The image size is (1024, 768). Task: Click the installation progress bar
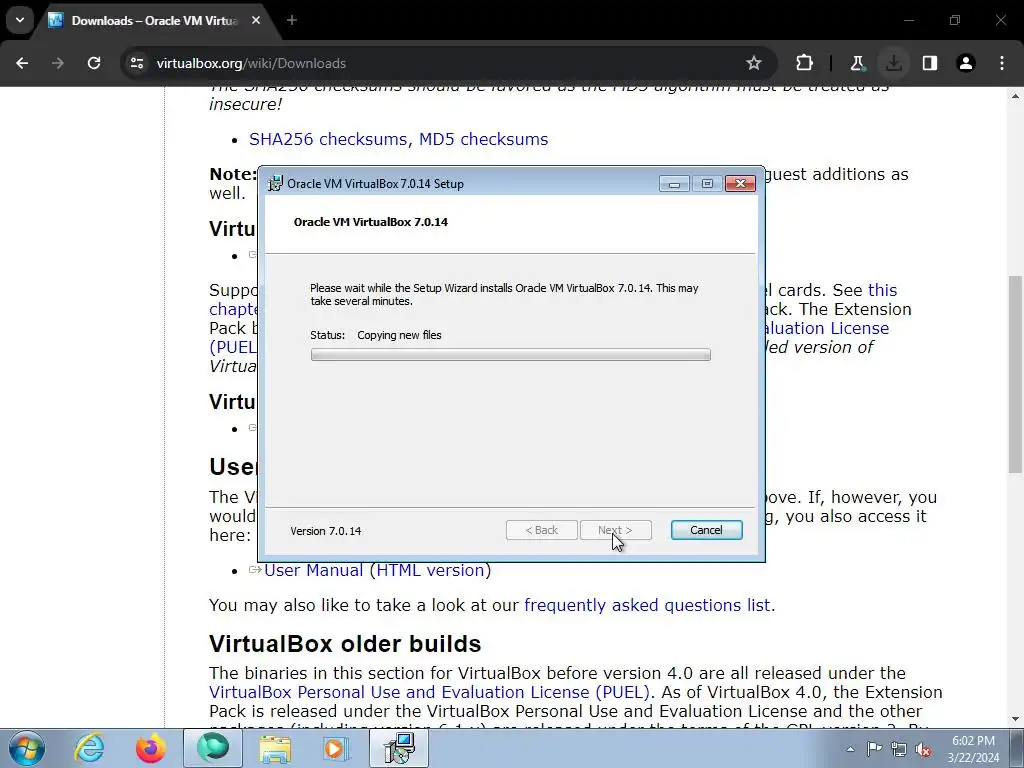click(511, 355)
